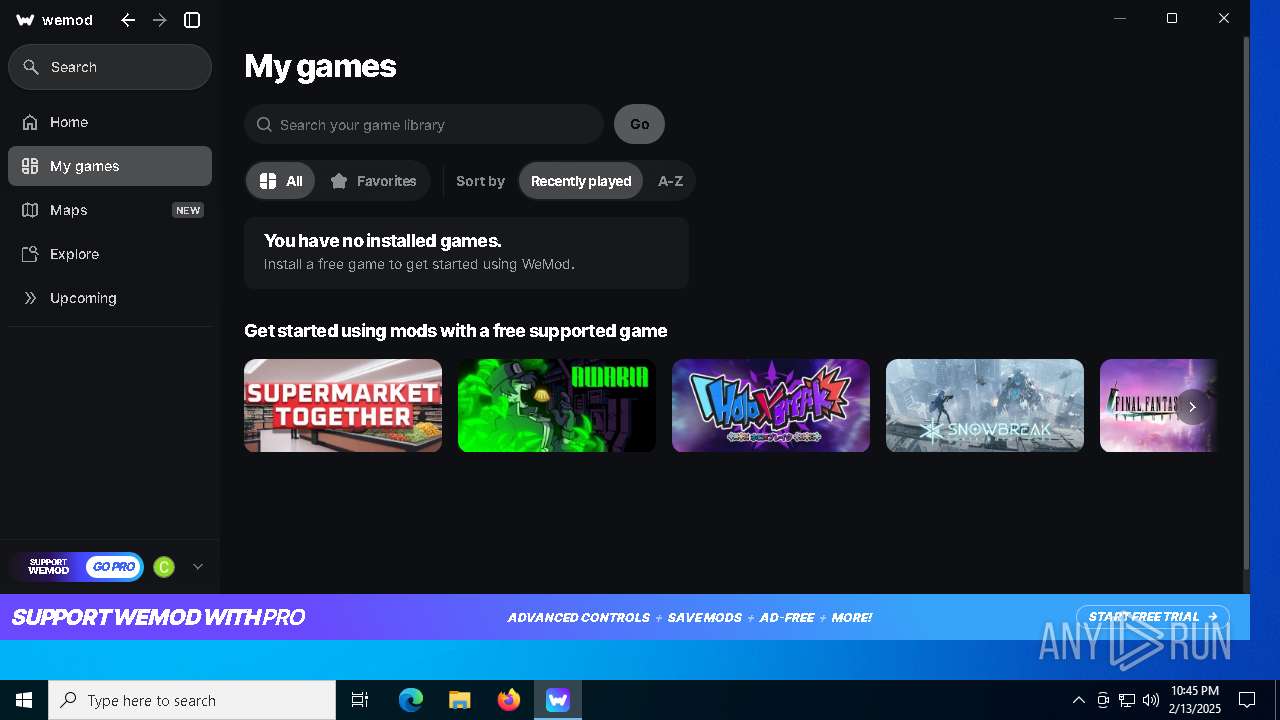Click the WeMod logo icon

26,20
